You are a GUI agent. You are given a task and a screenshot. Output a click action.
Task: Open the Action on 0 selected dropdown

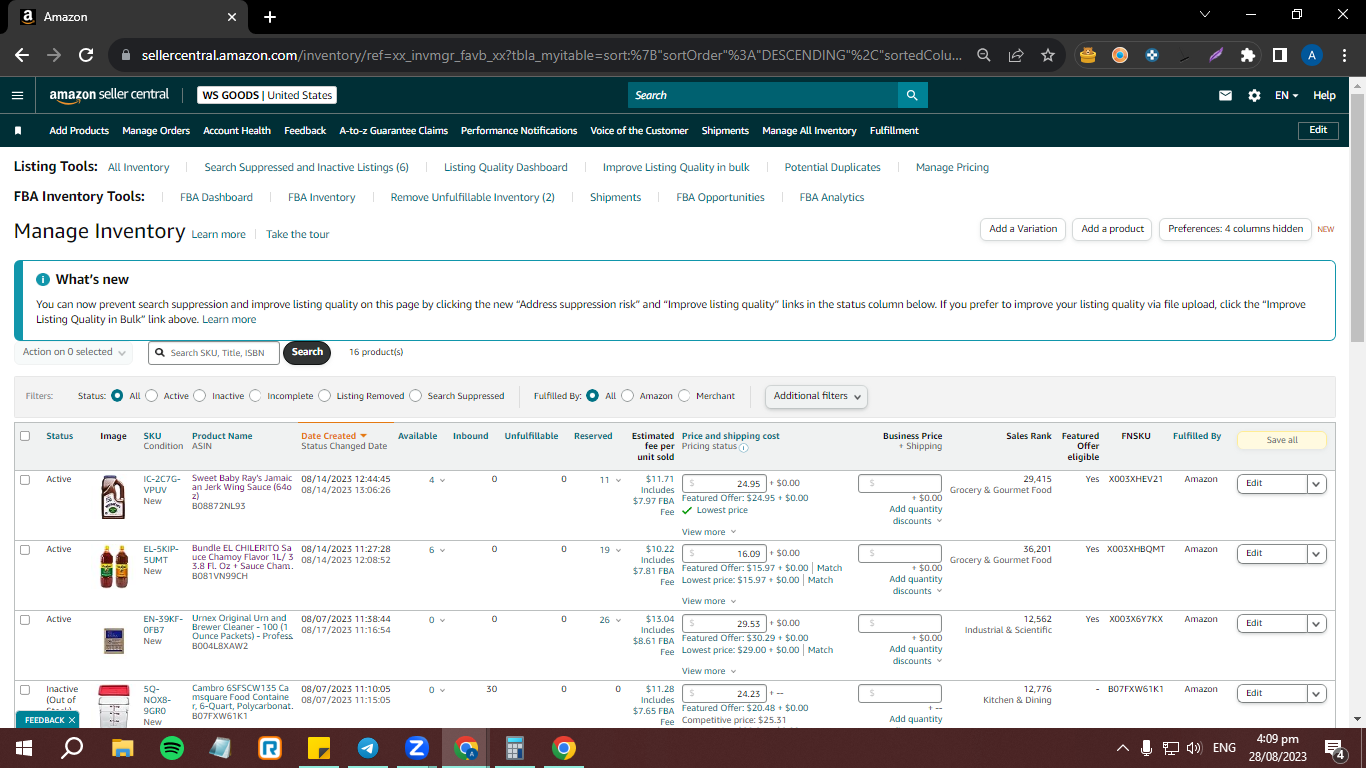coord(75,352)
